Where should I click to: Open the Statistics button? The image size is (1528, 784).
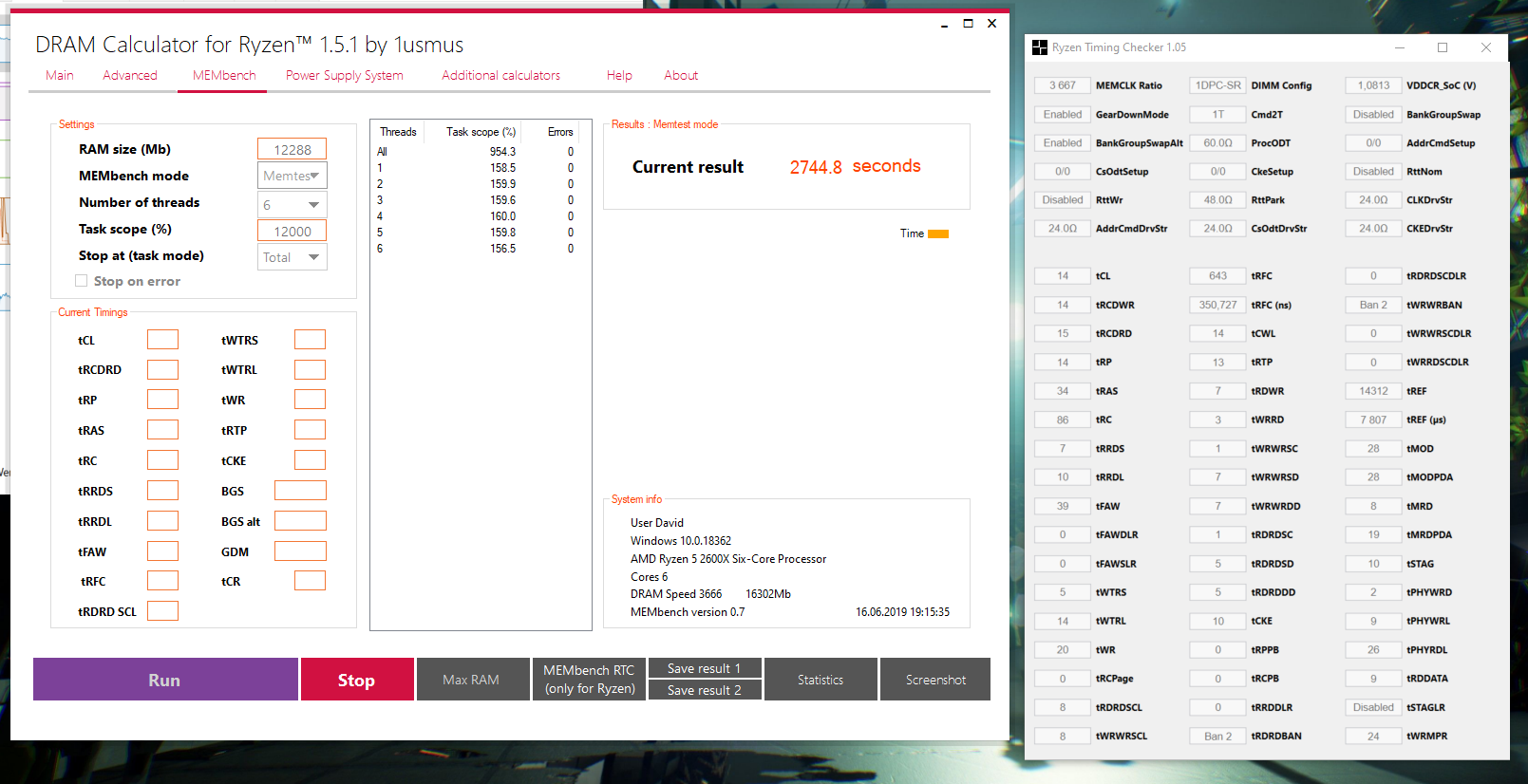coord(821,680)
